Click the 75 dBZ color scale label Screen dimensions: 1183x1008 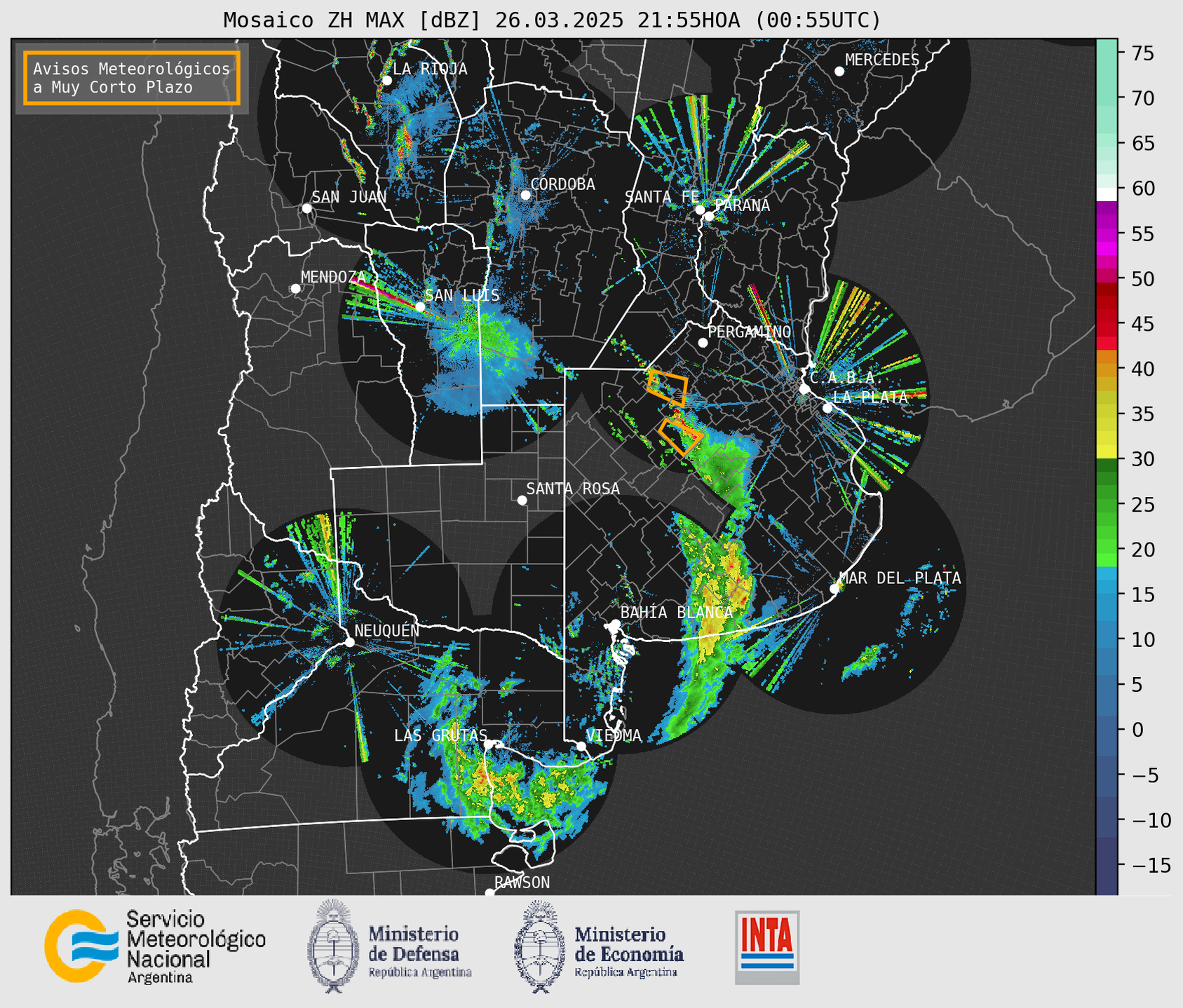pos(1142,53)
